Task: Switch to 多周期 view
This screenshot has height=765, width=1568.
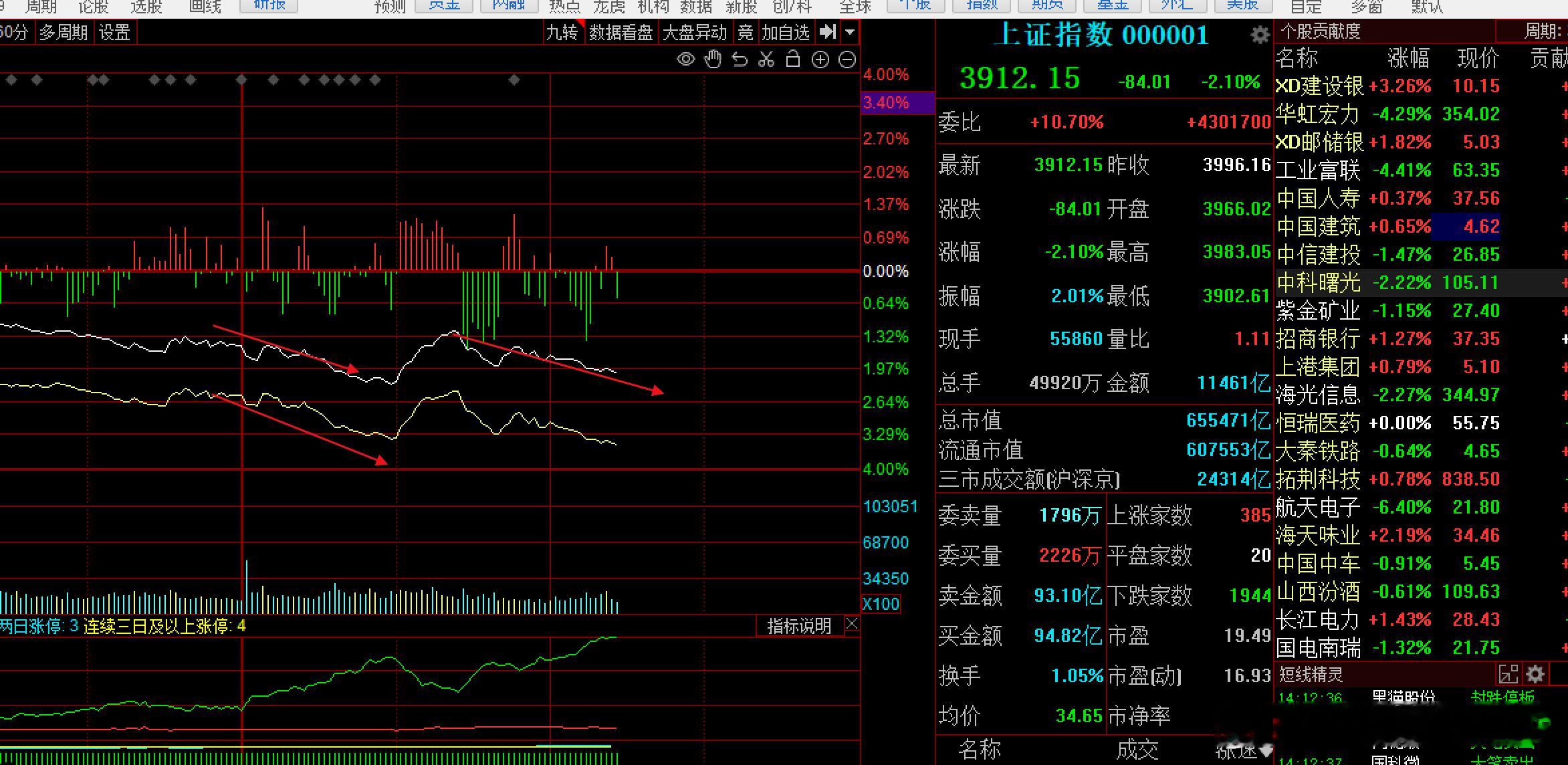Action: [x=64, y=31]
